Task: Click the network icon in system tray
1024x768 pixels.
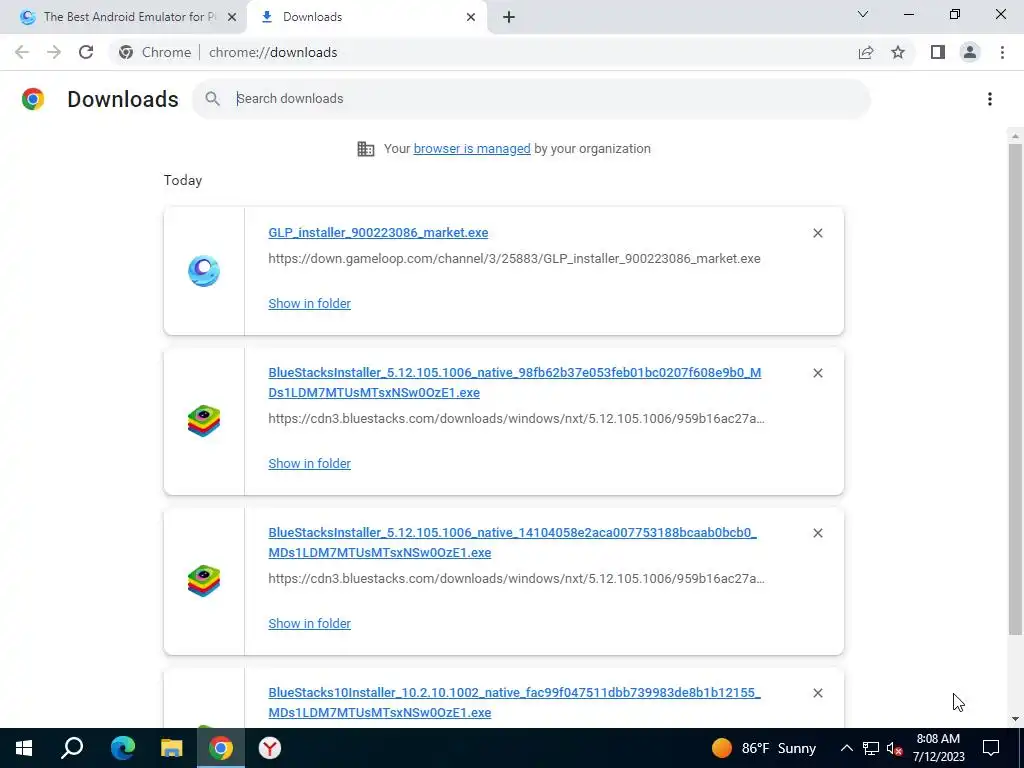Action: coord(871,748)
